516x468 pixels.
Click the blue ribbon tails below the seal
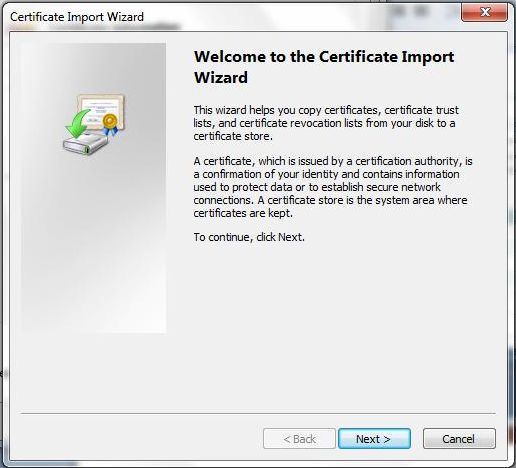point(111,131)
